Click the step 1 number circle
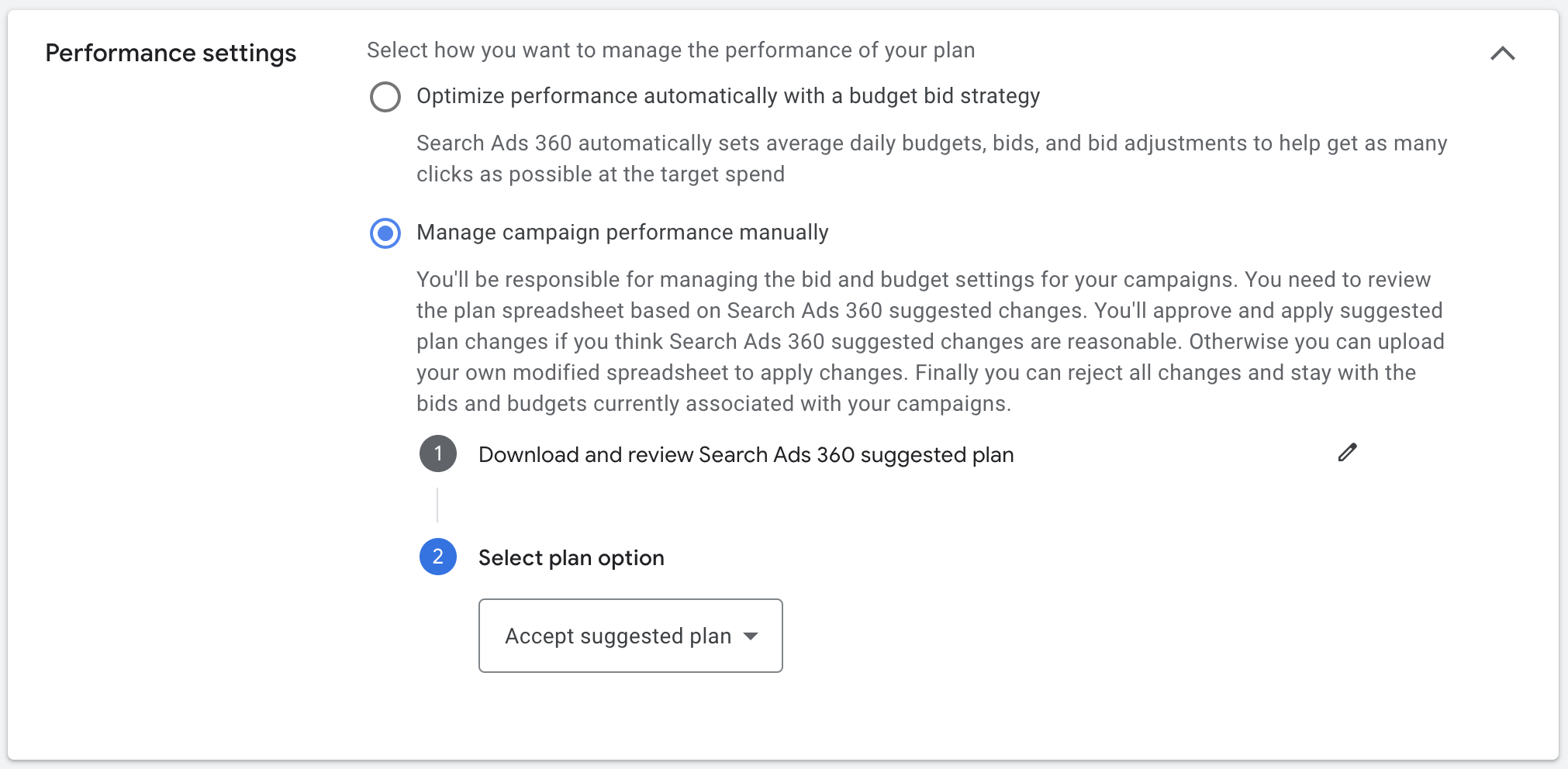This screenshot has height=769, width=1568. pyautogui.click(x=438, y=453)
